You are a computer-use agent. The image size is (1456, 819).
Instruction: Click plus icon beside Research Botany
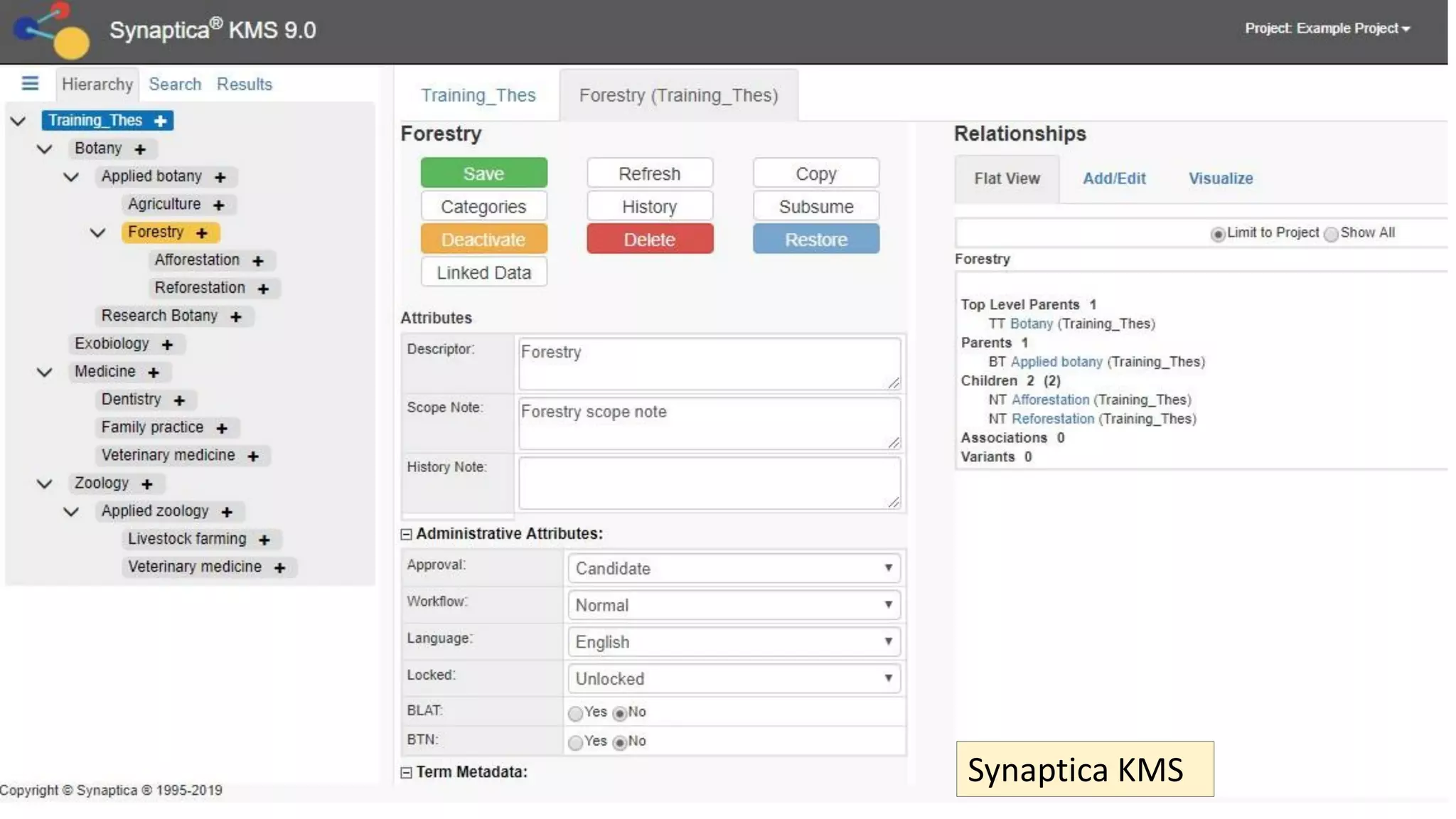click(236, 316)
